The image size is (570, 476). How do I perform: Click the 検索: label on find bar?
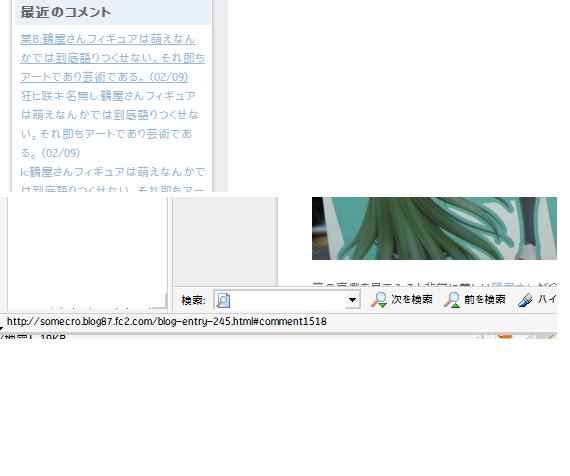[193, 300]
